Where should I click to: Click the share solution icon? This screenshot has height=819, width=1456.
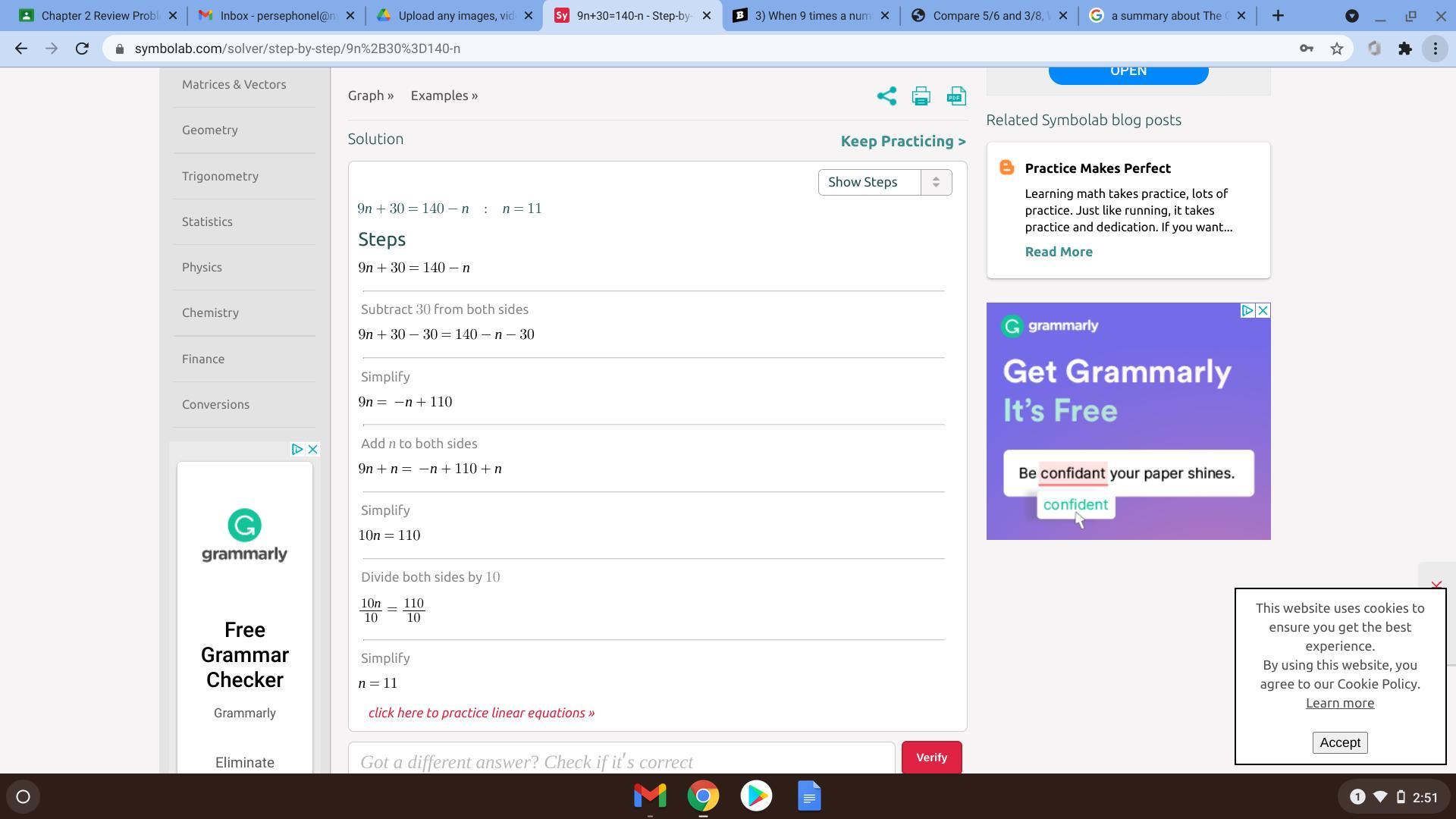tap(886, 96)
